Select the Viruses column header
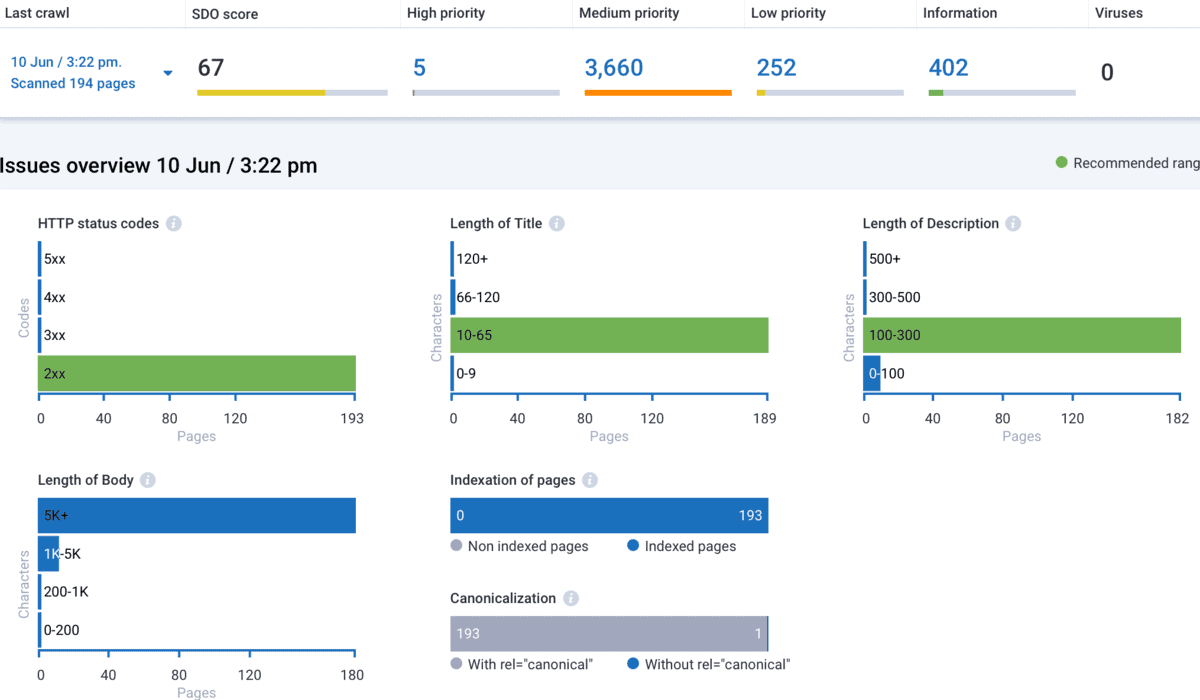This screenshot has height=700, width=1200. (1120, 13)
